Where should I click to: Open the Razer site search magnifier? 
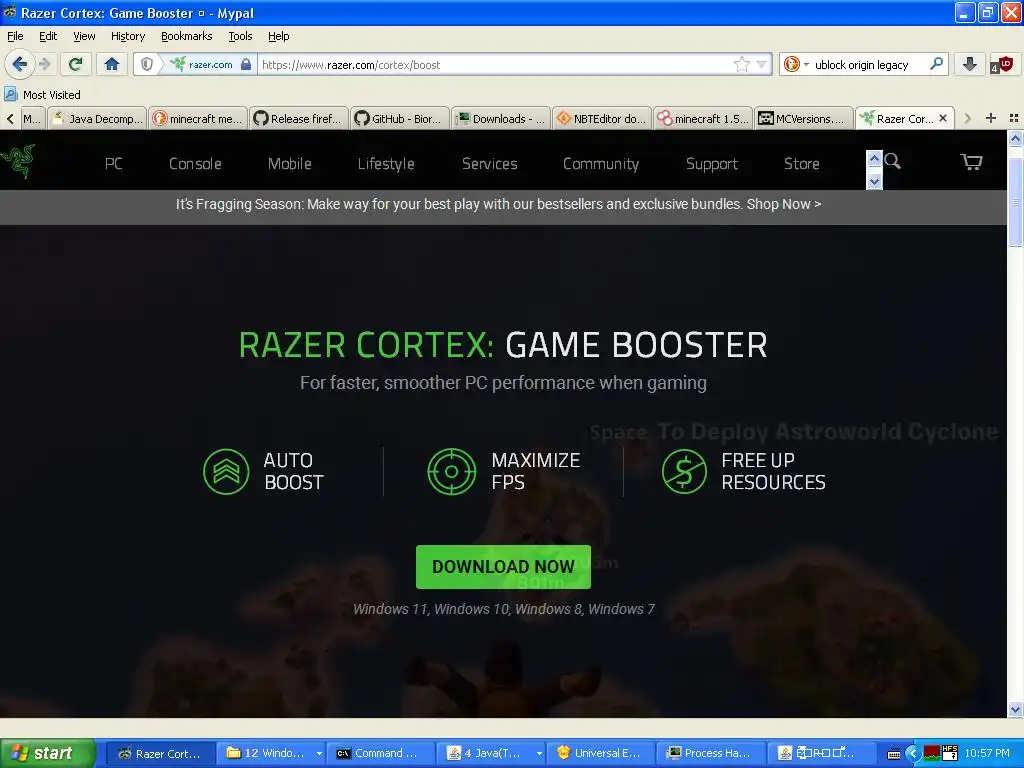(x=893, y=161)
